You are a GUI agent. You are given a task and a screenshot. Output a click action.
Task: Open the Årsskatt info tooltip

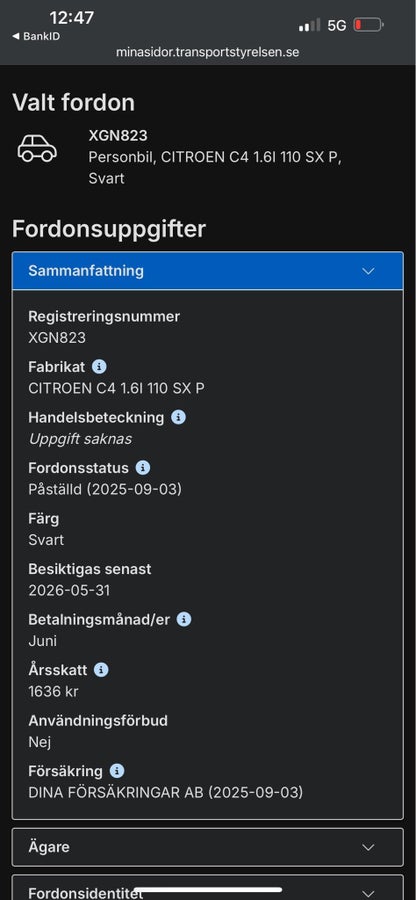(101, 670)
